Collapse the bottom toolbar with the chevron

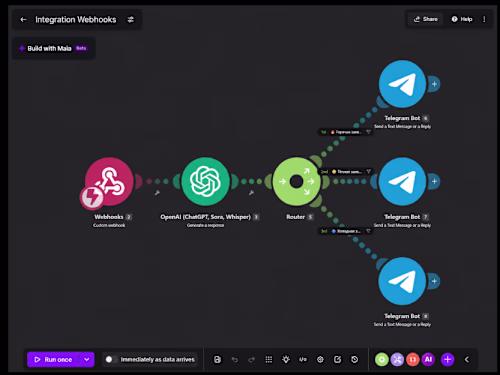click(x=467, y=359)
